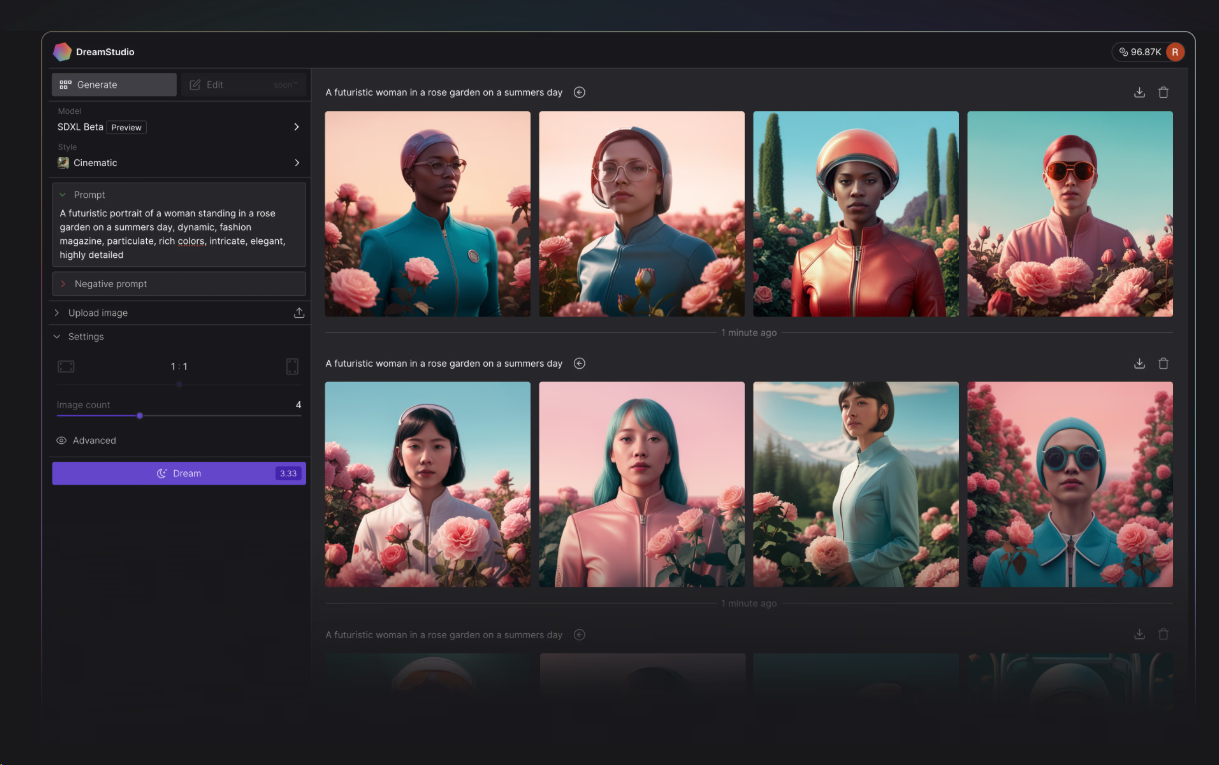Open the SDXL Beta model selector
Screen dimensions: 1219x765
(179, 127)
